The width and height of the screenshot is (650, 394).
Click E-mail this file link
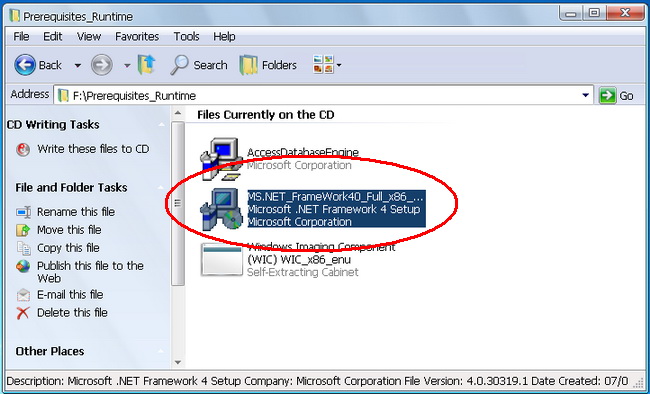click(70, 295)
